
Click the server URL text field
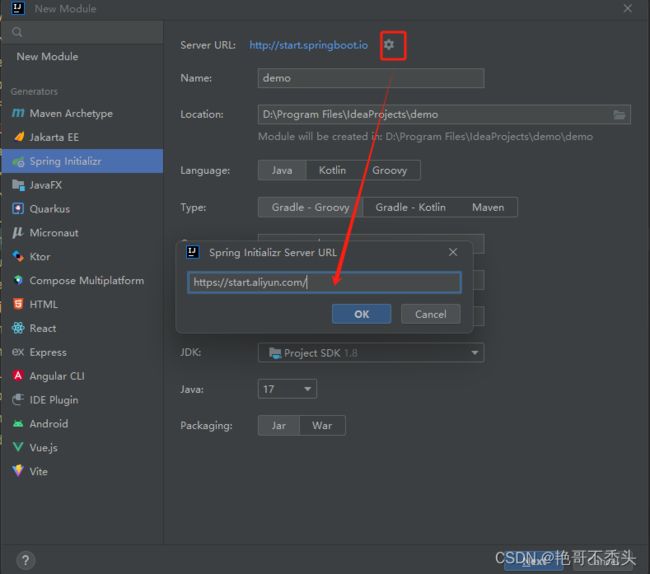324,283
